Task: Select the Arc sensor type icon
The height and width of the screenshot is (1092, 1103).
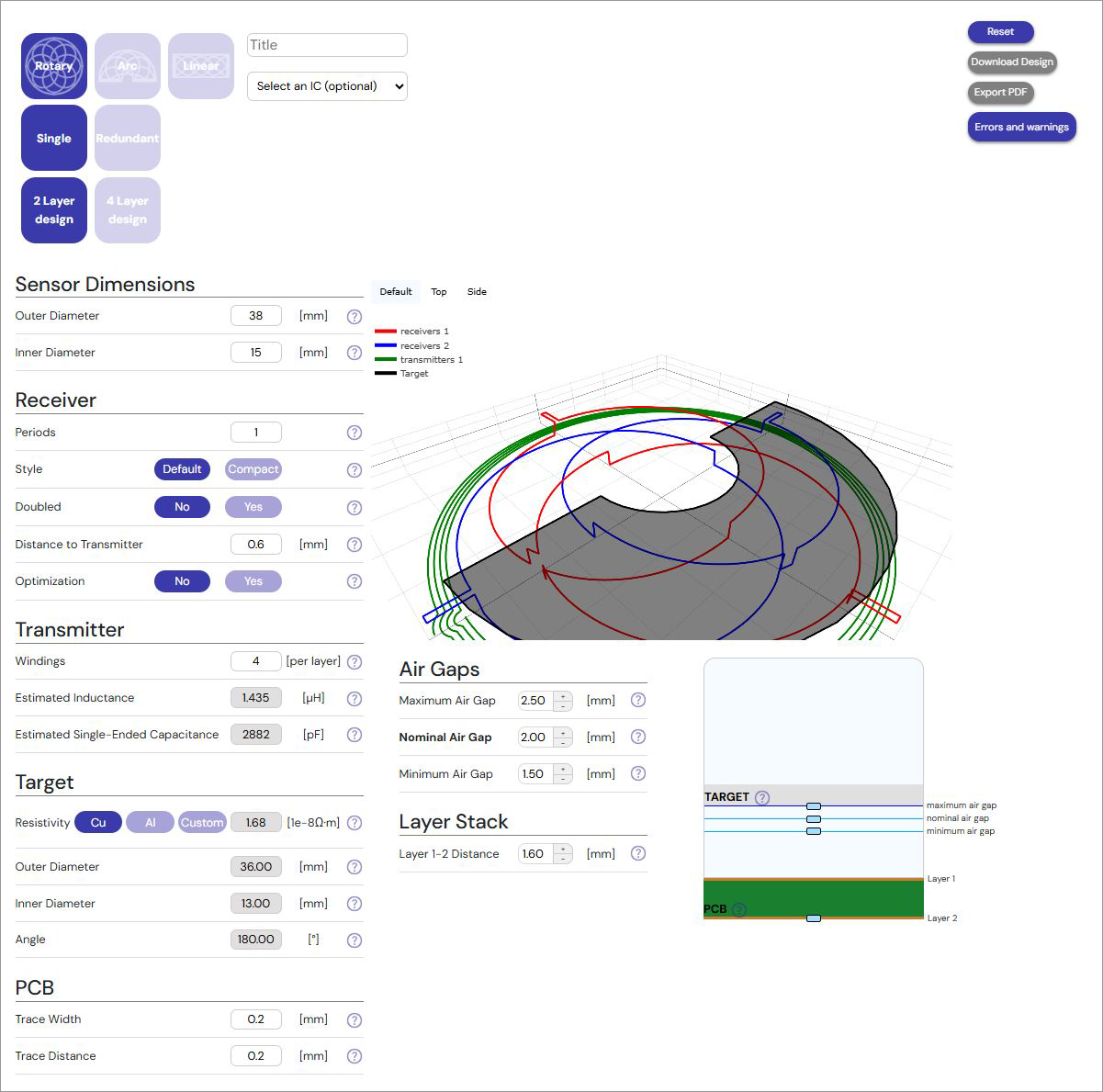Action: tap(128, 66)
